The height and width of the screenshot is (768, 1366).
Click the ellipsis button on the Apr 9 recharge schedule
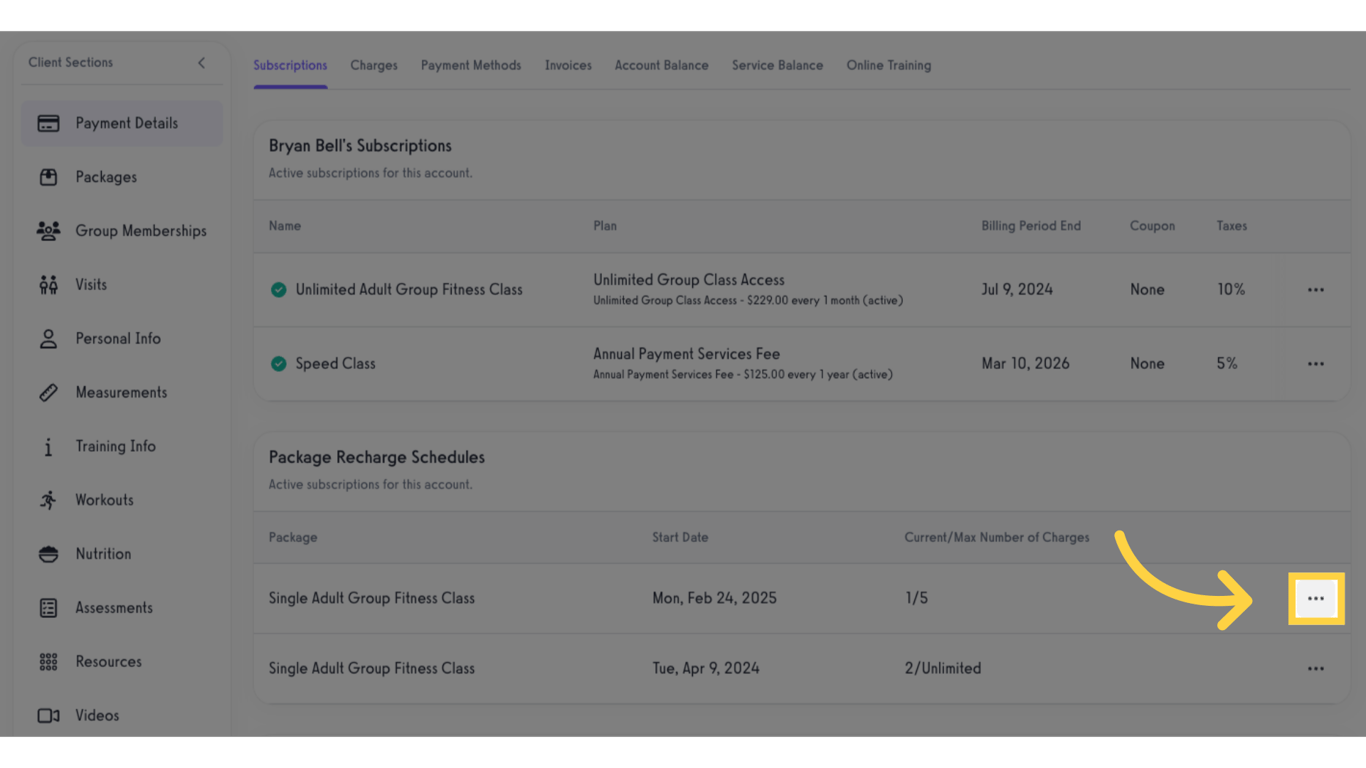coord(1315,668)
